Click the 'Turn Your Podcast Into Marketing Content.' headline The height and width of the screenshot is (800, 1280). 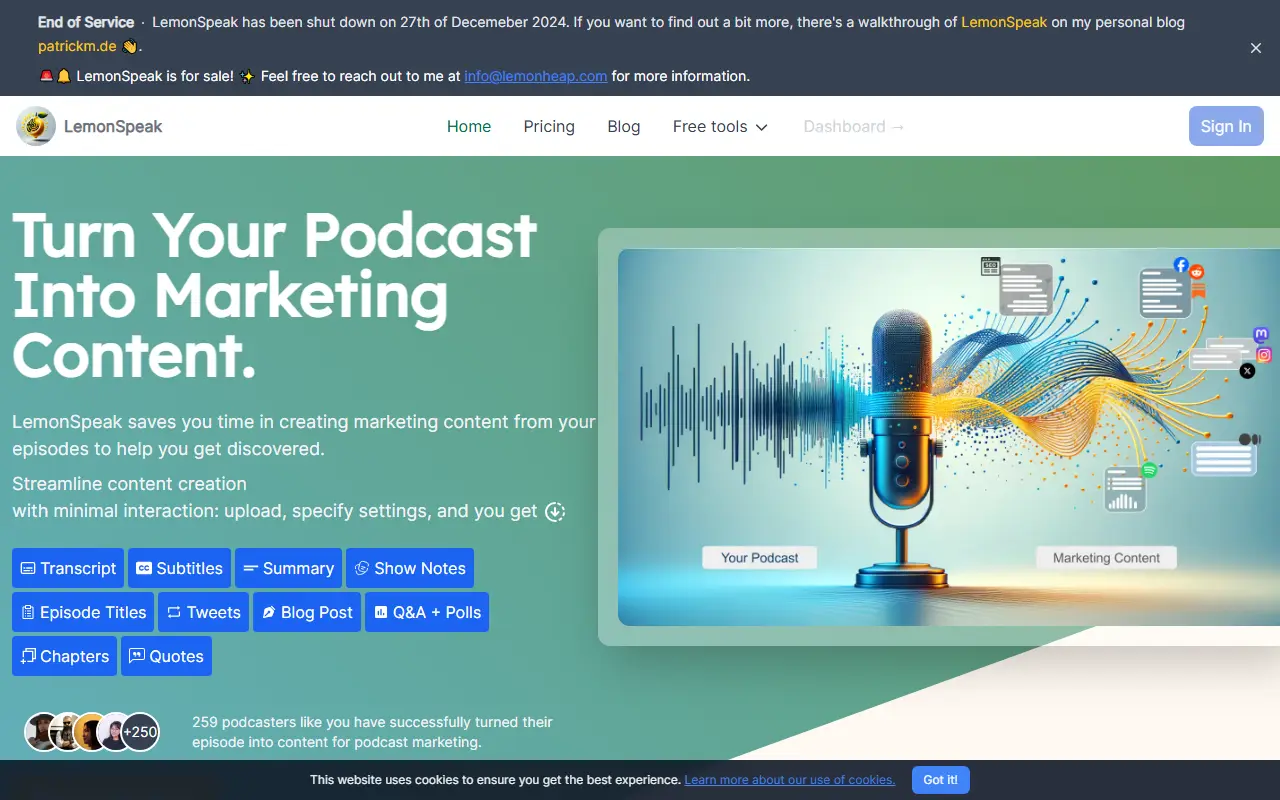pos(275,295)
